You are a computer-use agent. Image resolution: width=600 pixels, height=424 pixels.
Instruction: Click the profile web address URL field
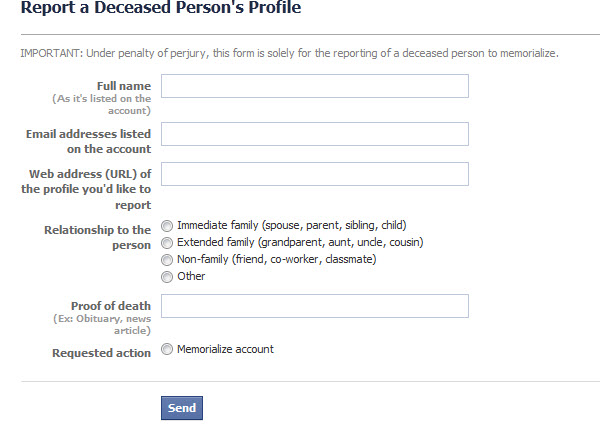click(314, 174)
